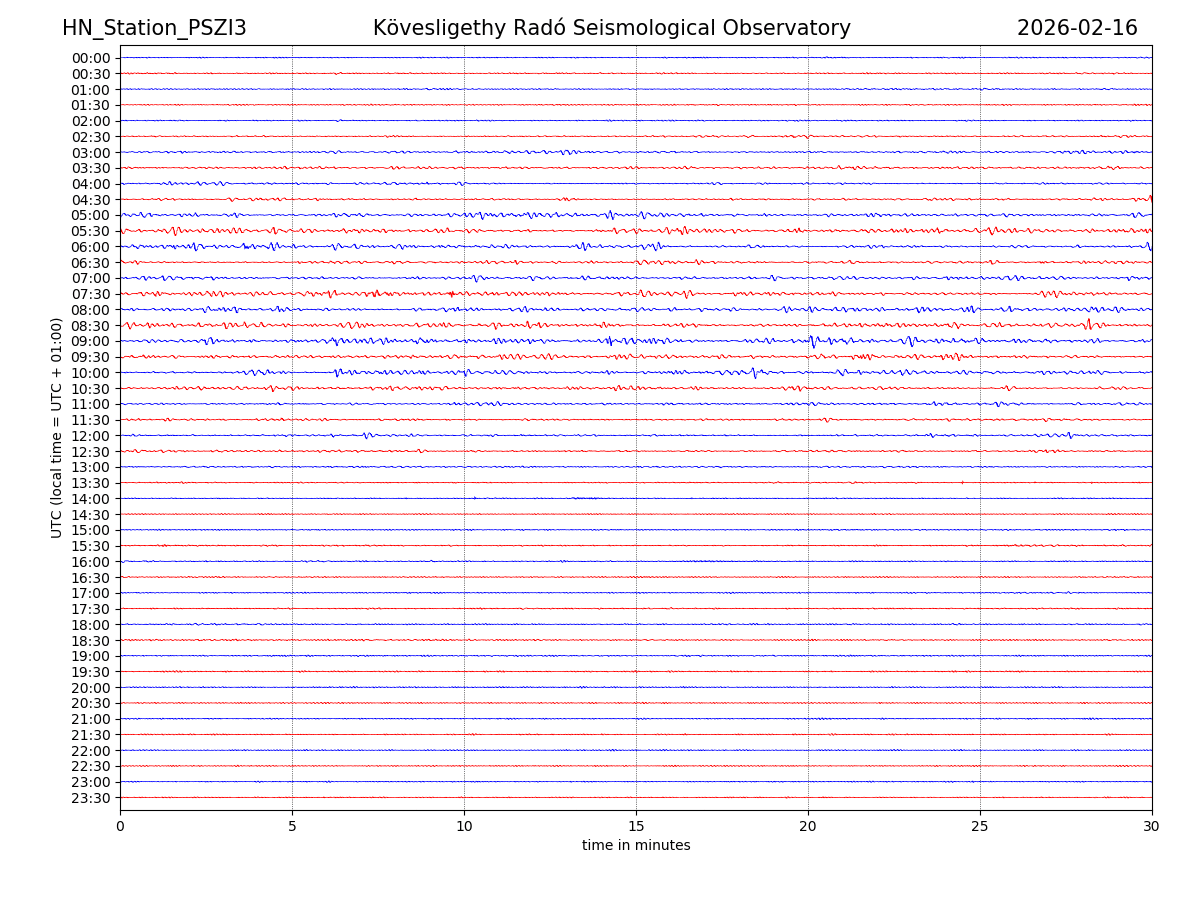Click the 'time in minutes' axis label
Viewport: 1200px width, 900px height.
[636, 846]
